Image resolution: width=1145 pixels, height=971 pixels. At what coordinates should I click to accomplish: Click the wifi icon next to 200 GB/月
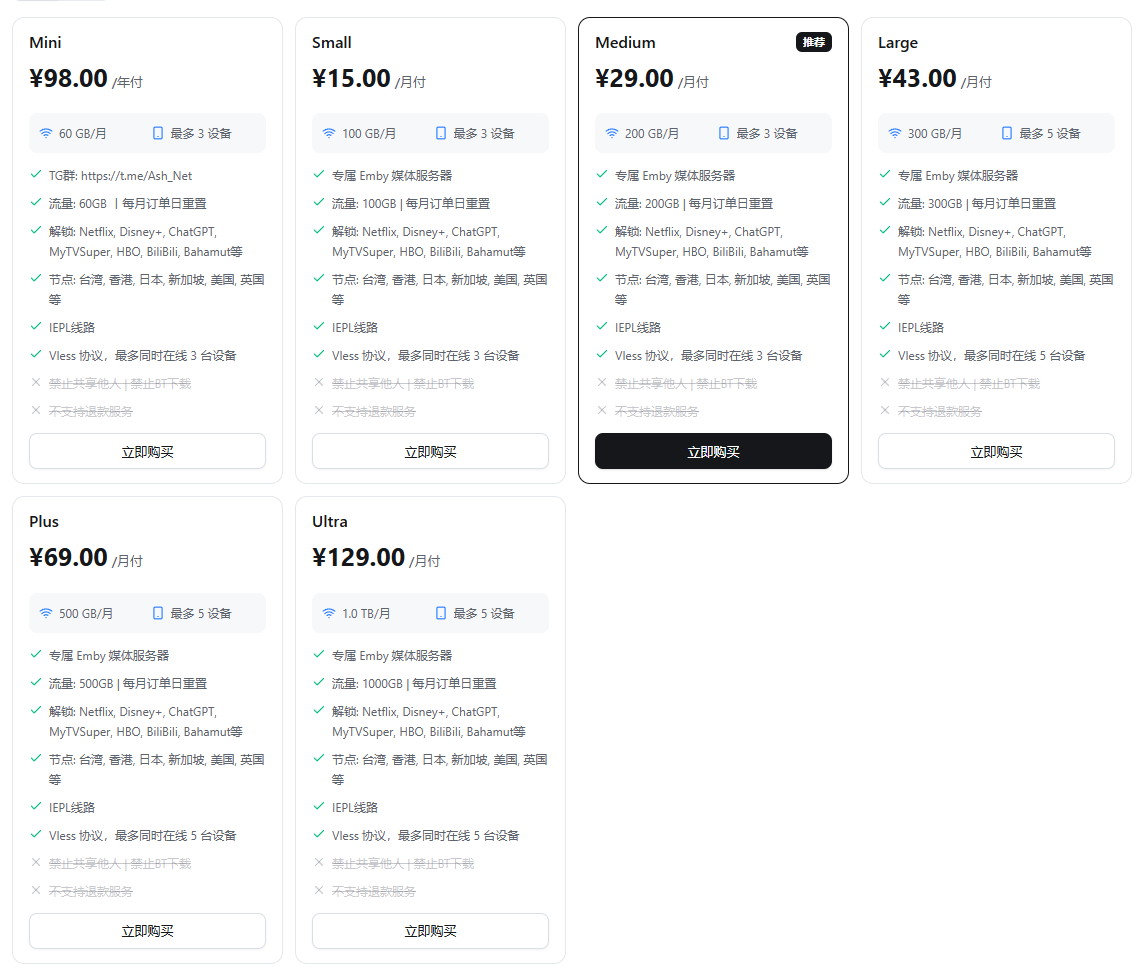click(612, 134)
